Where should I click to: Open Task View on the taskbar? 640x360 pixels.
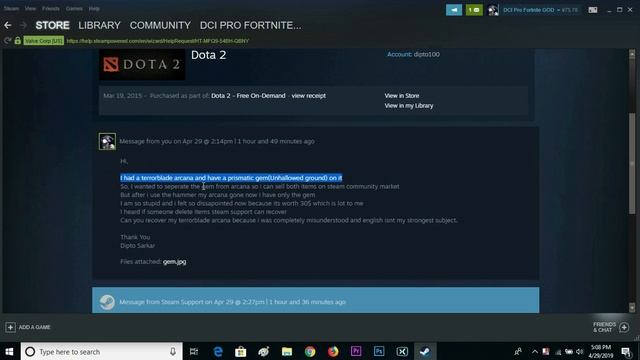pos(194,351)
